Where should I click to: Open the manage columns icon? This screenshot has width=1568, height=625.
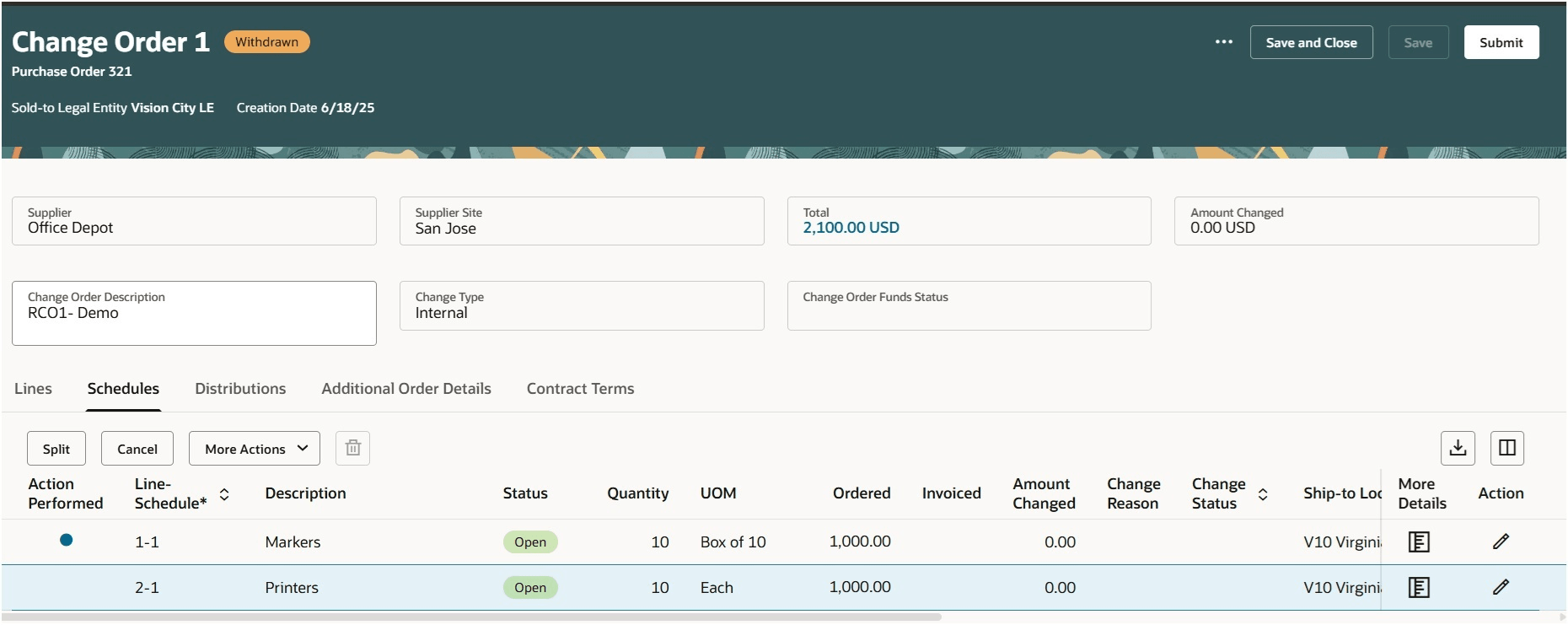[x=1507, y=448]
